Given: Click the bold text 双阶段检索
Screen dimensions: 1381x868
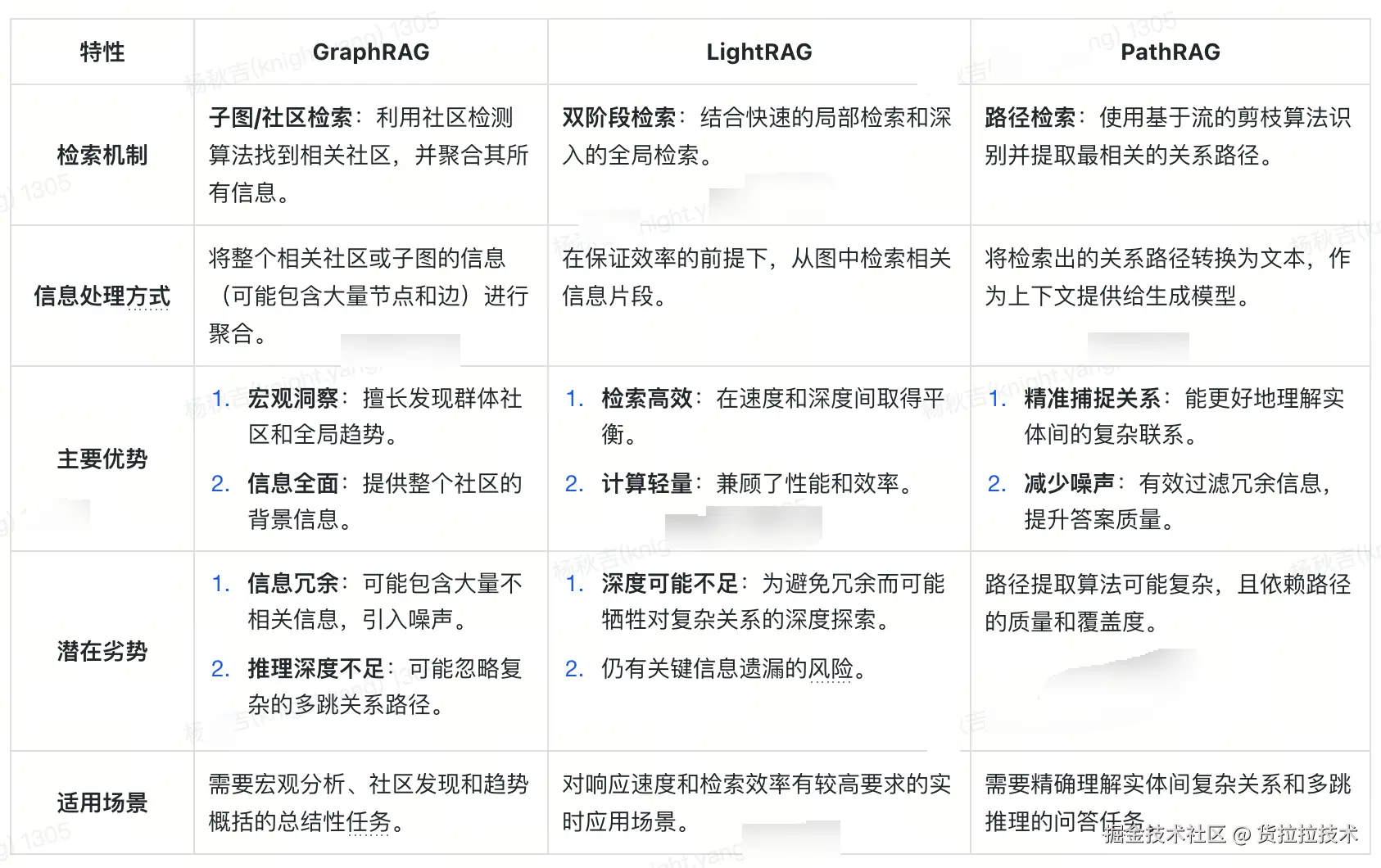Looking at the screenshot, I should coord(619,117).
